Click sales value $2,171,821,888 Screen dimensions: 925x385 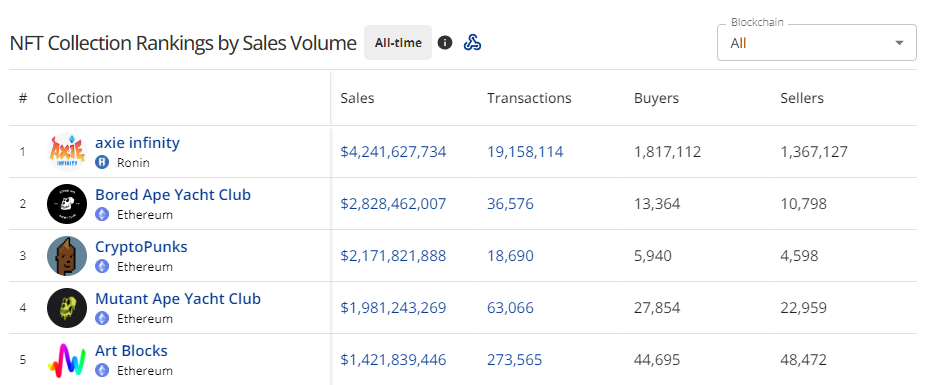point(393,256)
